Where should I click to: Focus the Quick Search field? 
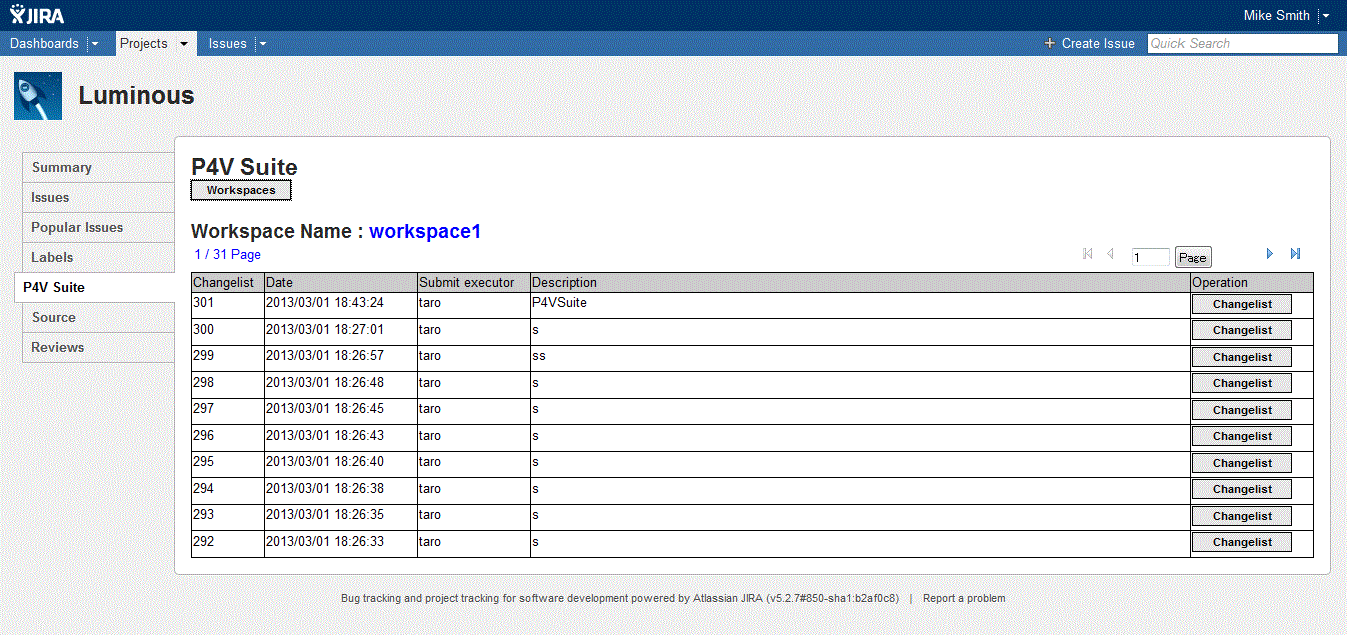point(1242,43)
